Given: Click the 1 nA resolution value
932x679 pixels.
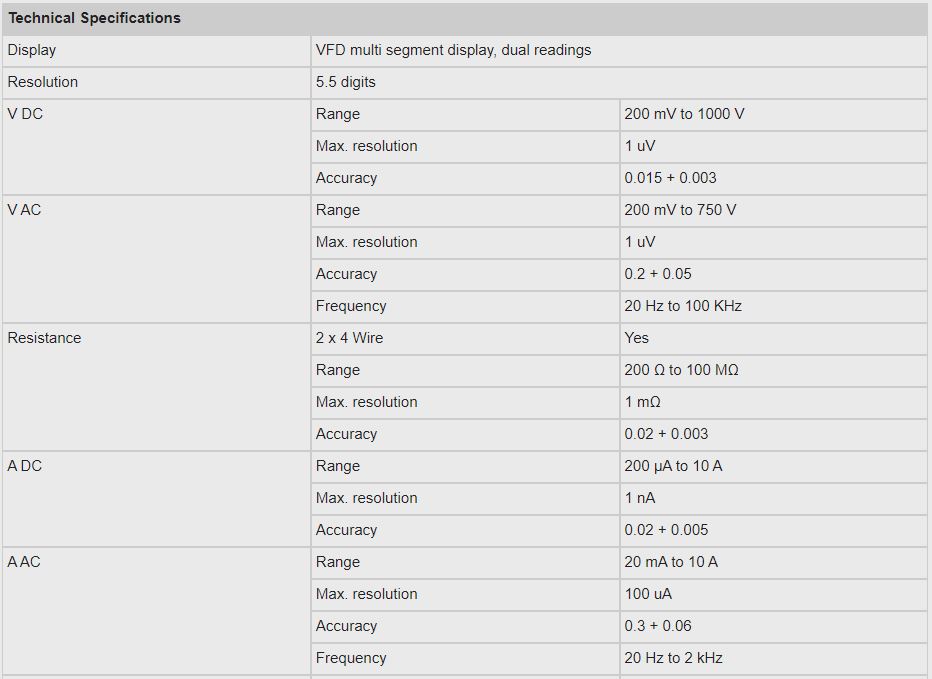Looking at the screenshot, I should [x=640, y=498].
